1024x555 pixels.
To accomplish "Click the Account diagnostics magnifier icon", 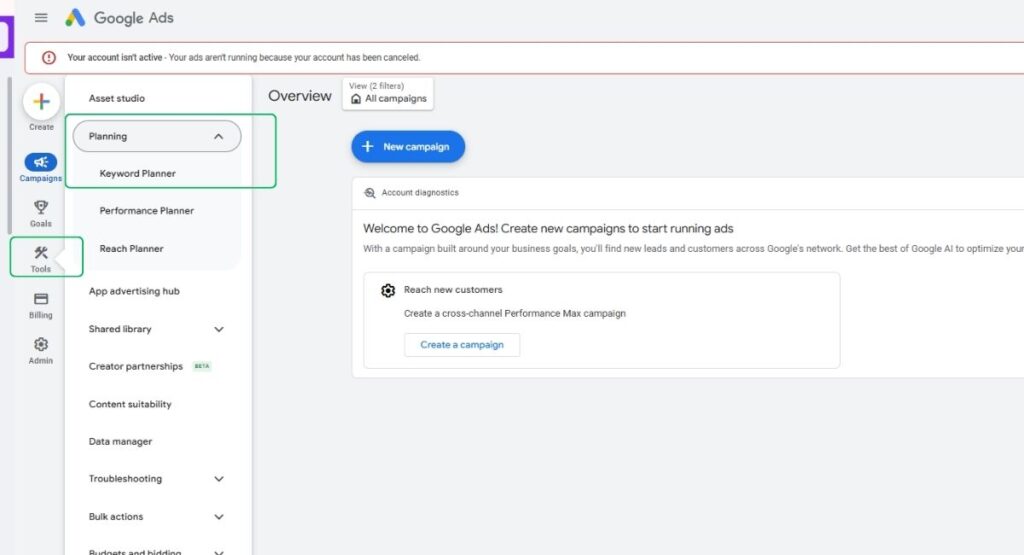I will 370,193.
